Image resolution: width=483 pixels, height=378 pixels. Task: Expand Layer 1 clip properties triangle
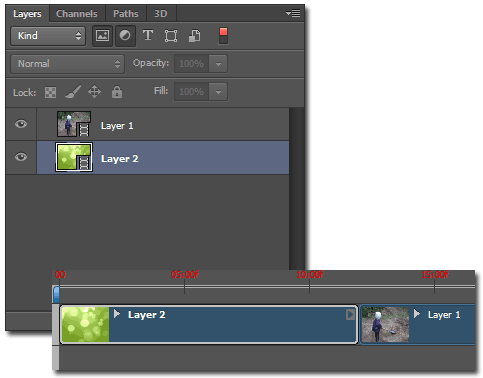(x=417, y=314)
